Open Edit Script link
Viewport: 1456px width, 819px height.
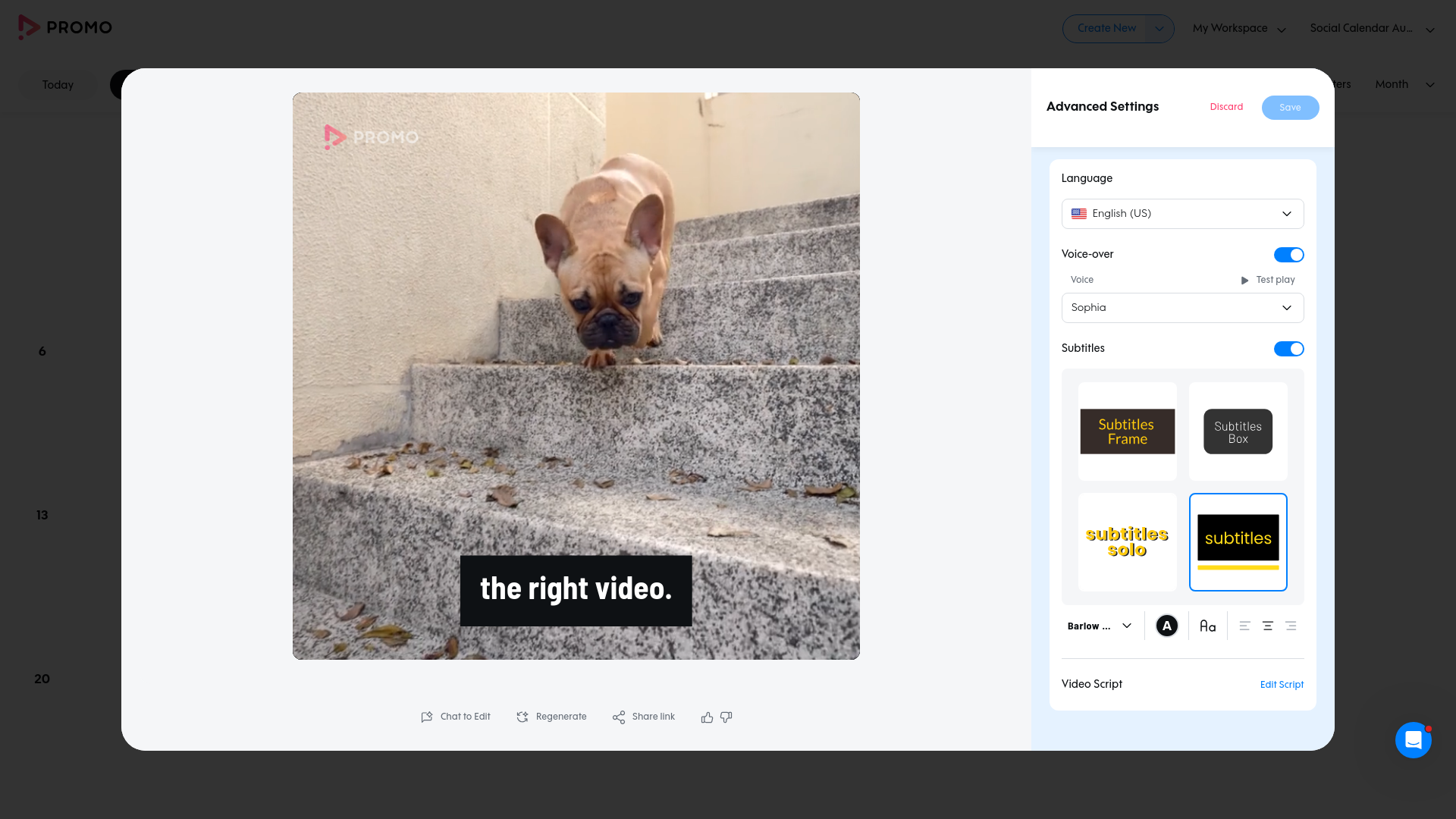pos(1282,685)
